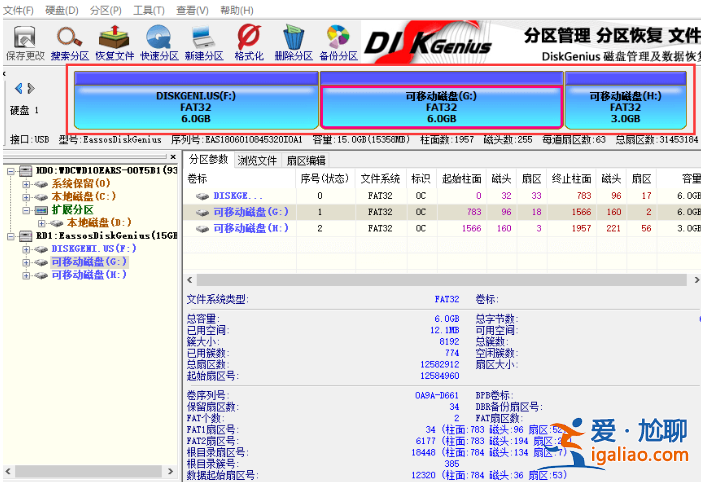The height and width of the screenshot is (482, 701).
Task: Select the 可移动磁盘(H:) 3.0GB partition block
Action: pyautogui.click(x=625, y=101)
